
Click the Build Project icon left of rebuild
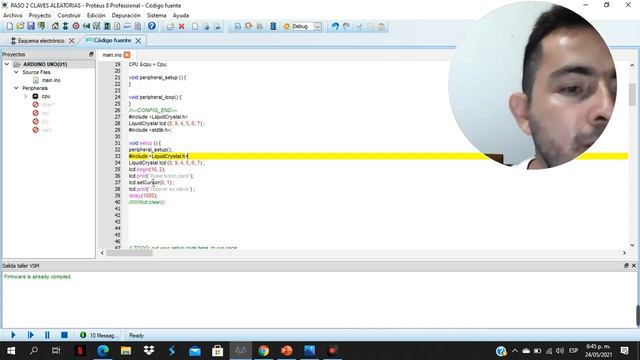point(238,27)
